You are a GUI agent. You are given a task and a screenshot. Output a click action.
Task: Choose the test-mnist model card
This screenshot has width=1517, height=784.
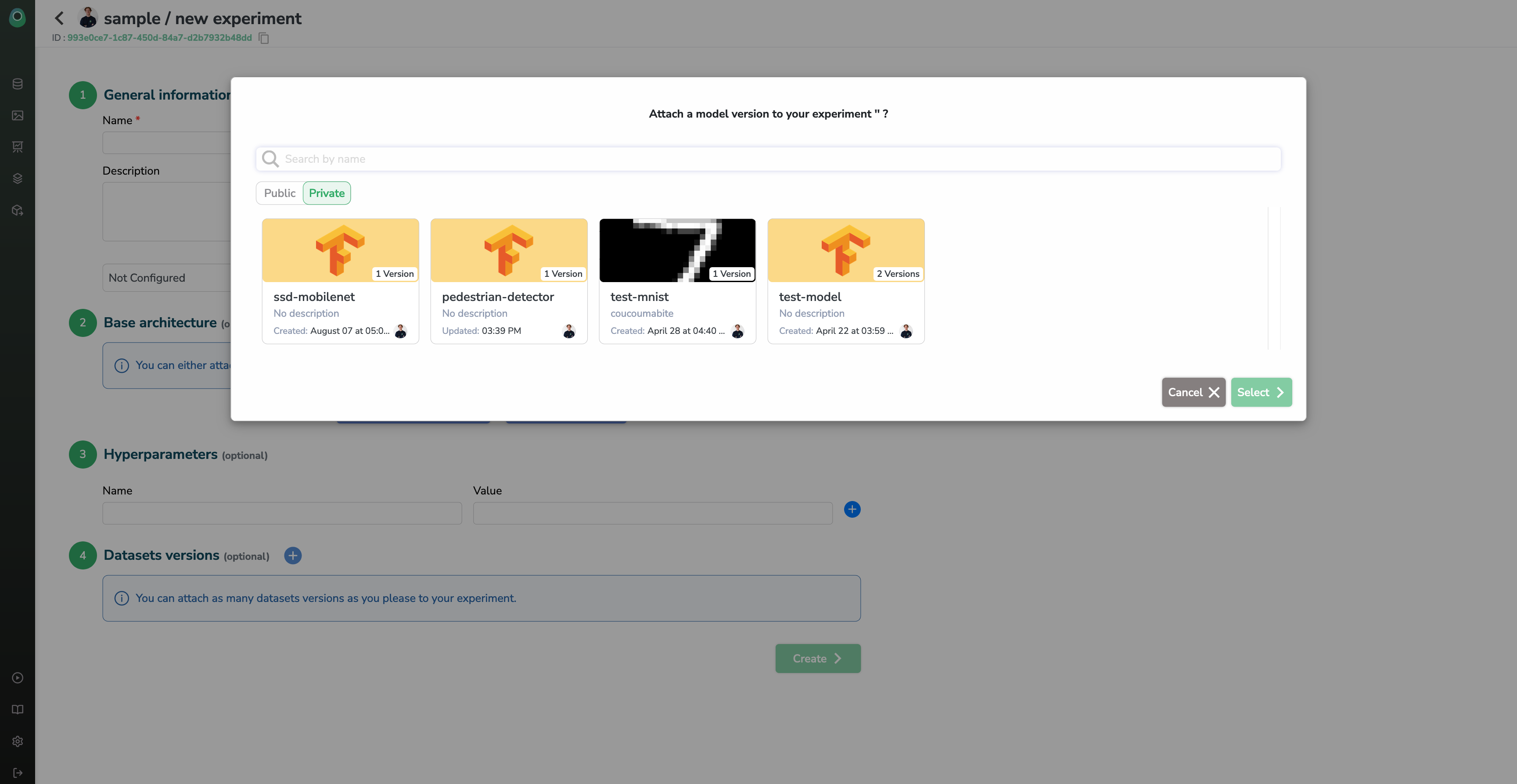(677, 281)
